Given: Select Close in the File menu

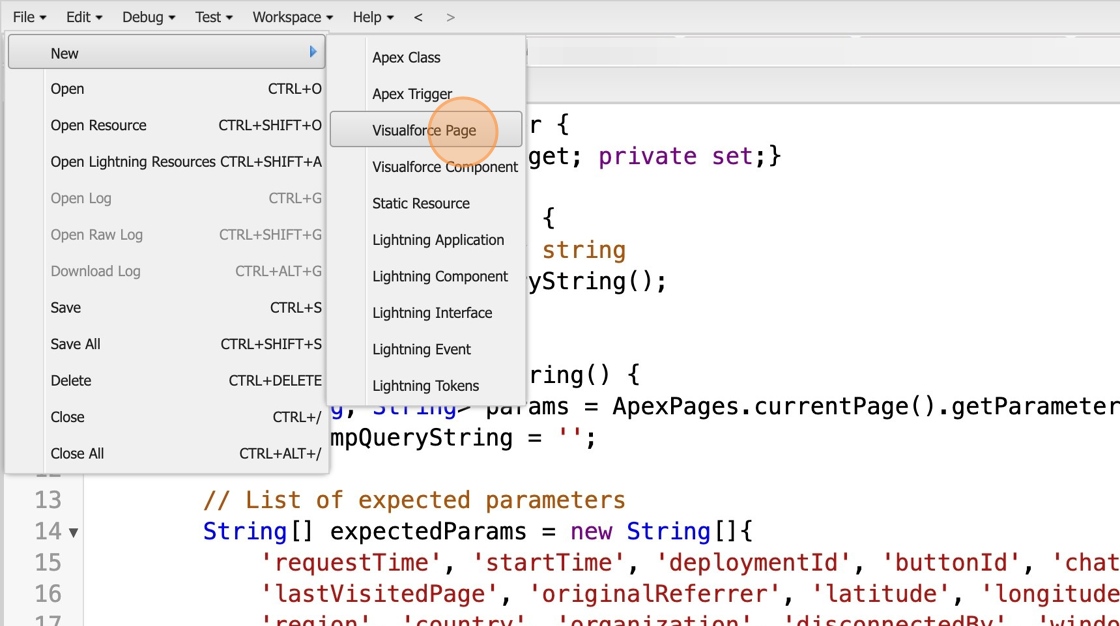Looking at the screenshot, I should point(166,417).
